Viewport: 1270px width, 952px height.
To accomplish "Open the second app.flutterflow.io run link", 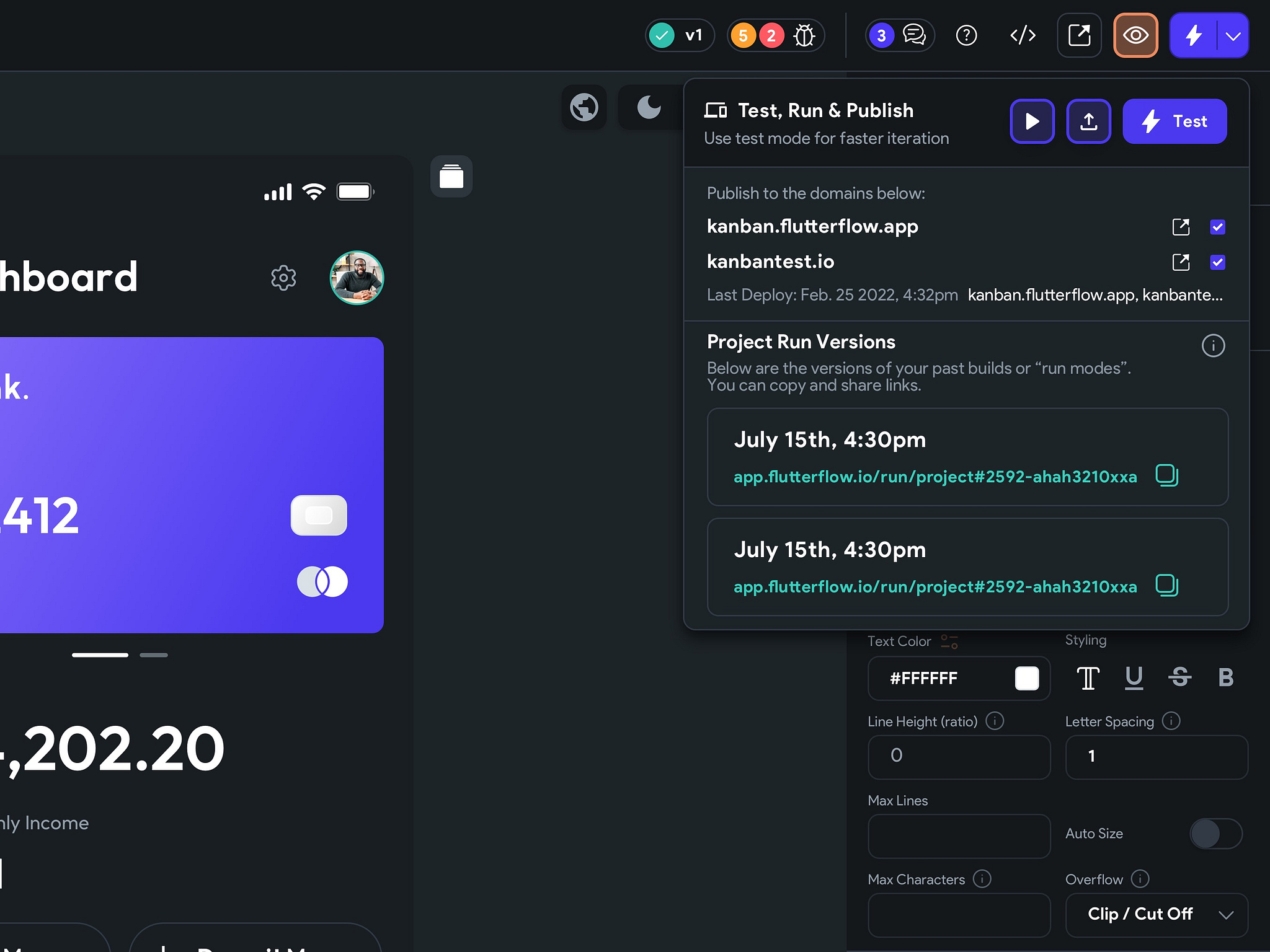I will click(935, 586).
